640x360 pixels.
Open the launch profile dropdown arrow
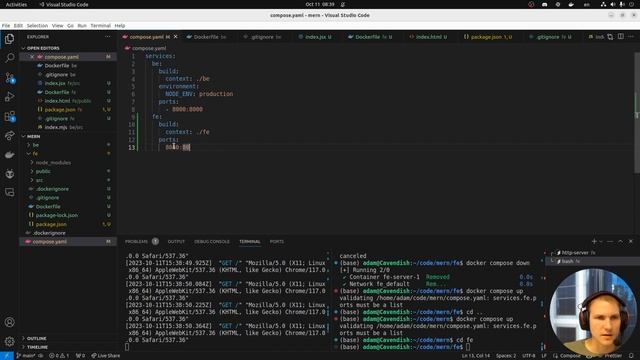coord(600,242)
